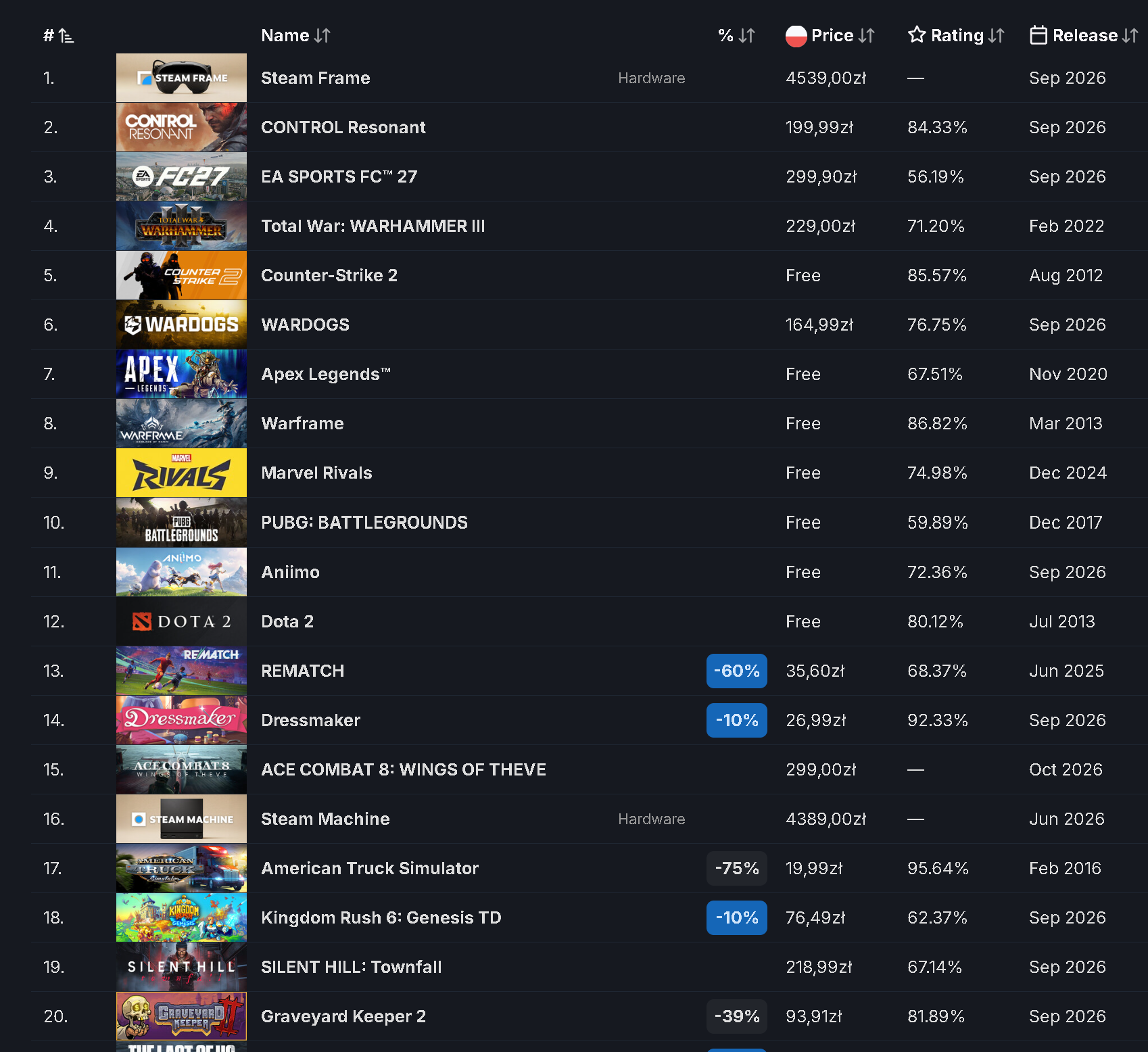Open the Counter-Strike 2 title link
1148x1052 pixels.
[x=329, y=275]
